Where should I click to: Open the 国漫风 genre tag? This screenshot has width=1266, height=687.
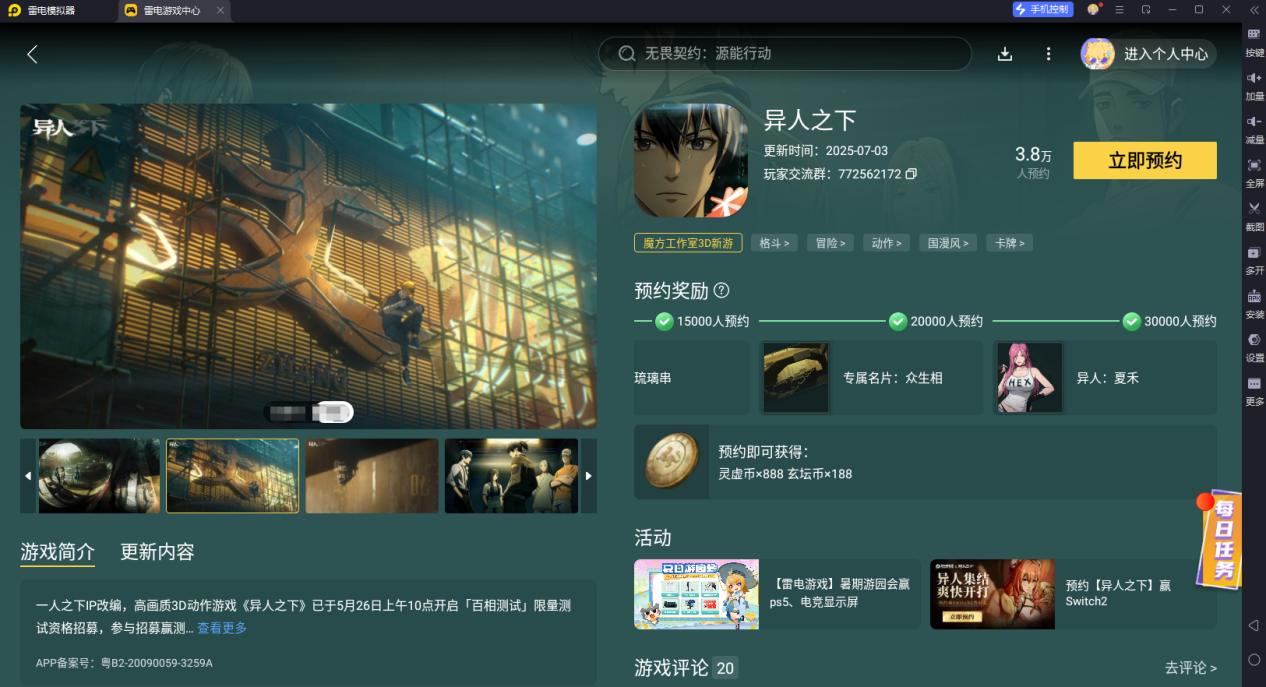(x=948, y=243)
